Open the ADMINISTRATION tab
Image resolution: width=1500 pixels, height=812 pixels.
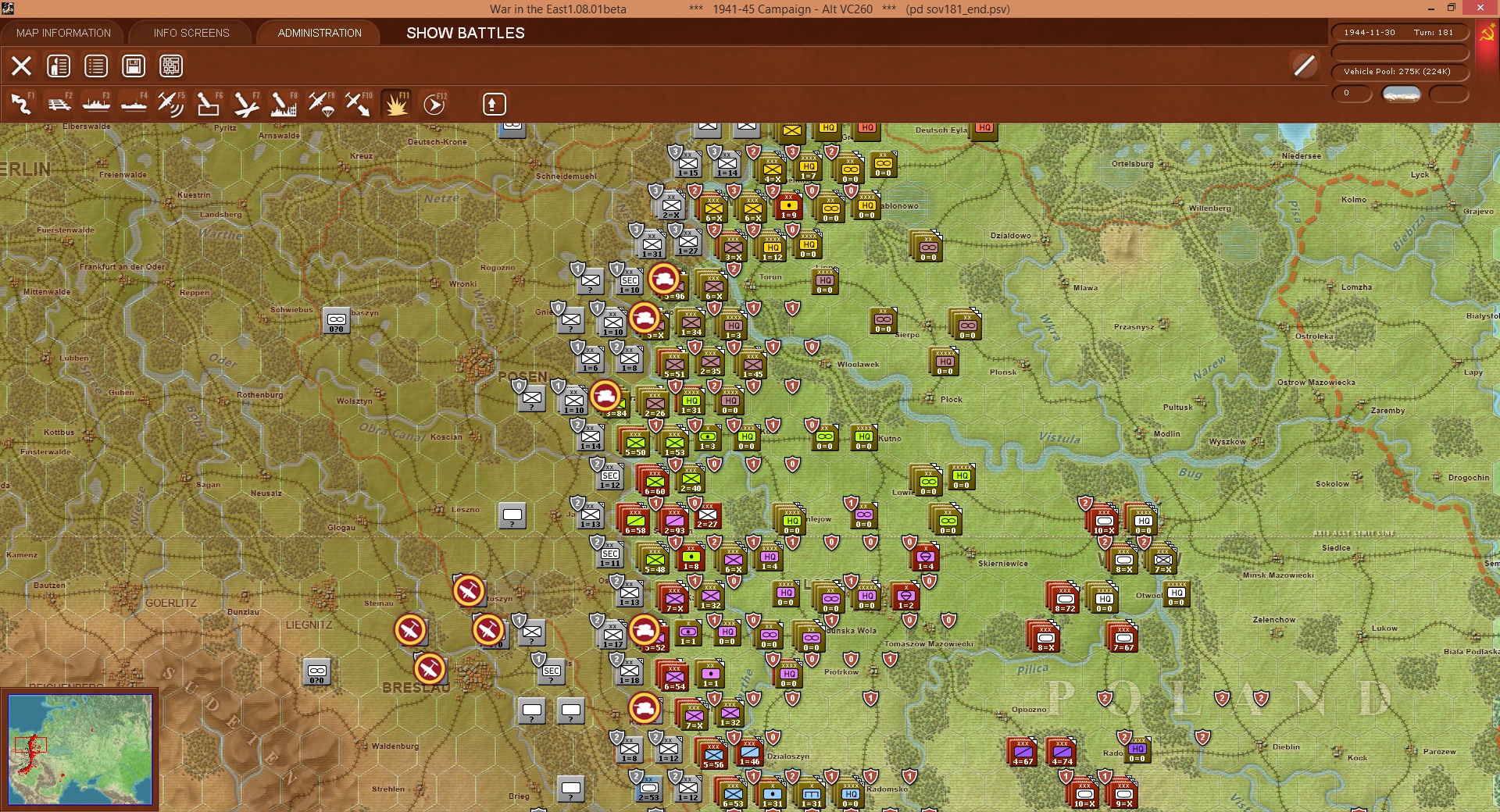(320, 33)
